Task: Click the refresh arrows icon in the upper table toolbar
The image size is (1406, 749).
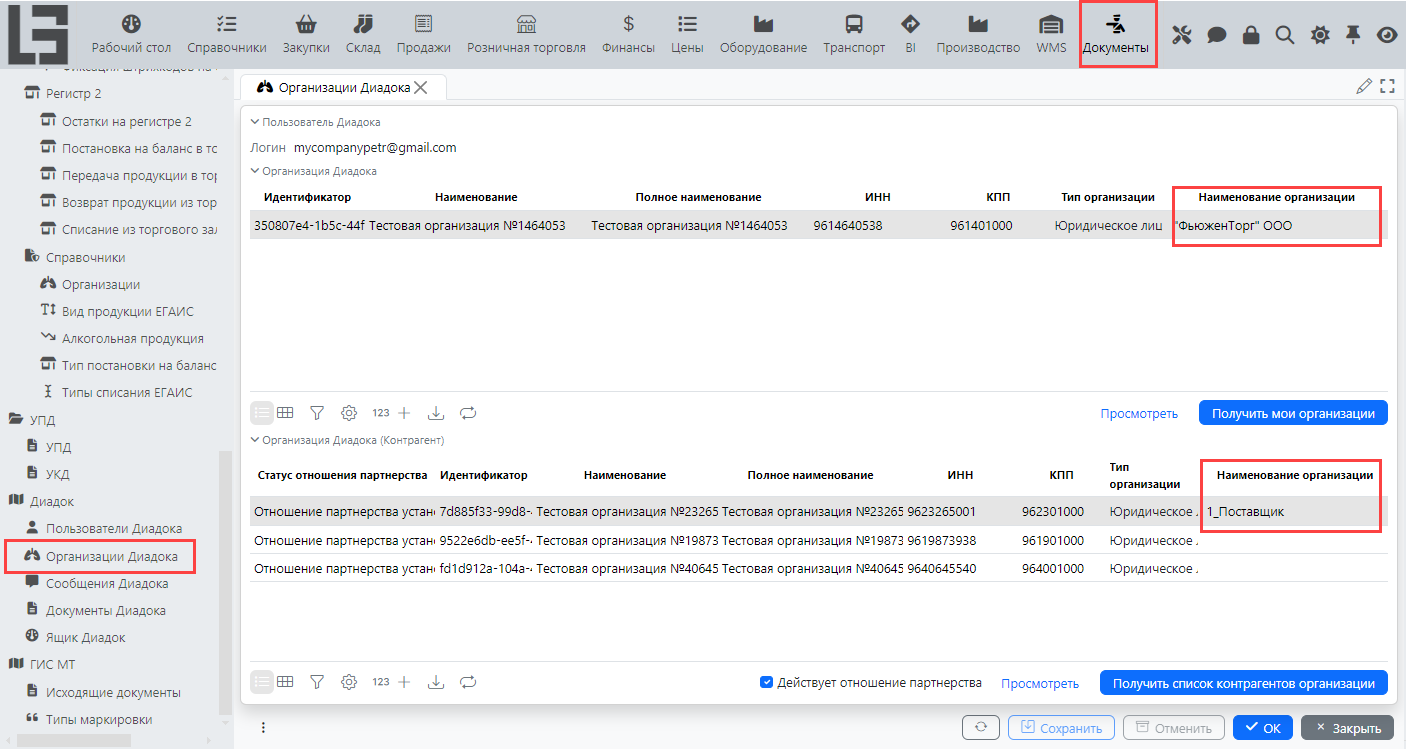Action: [468, 413]
